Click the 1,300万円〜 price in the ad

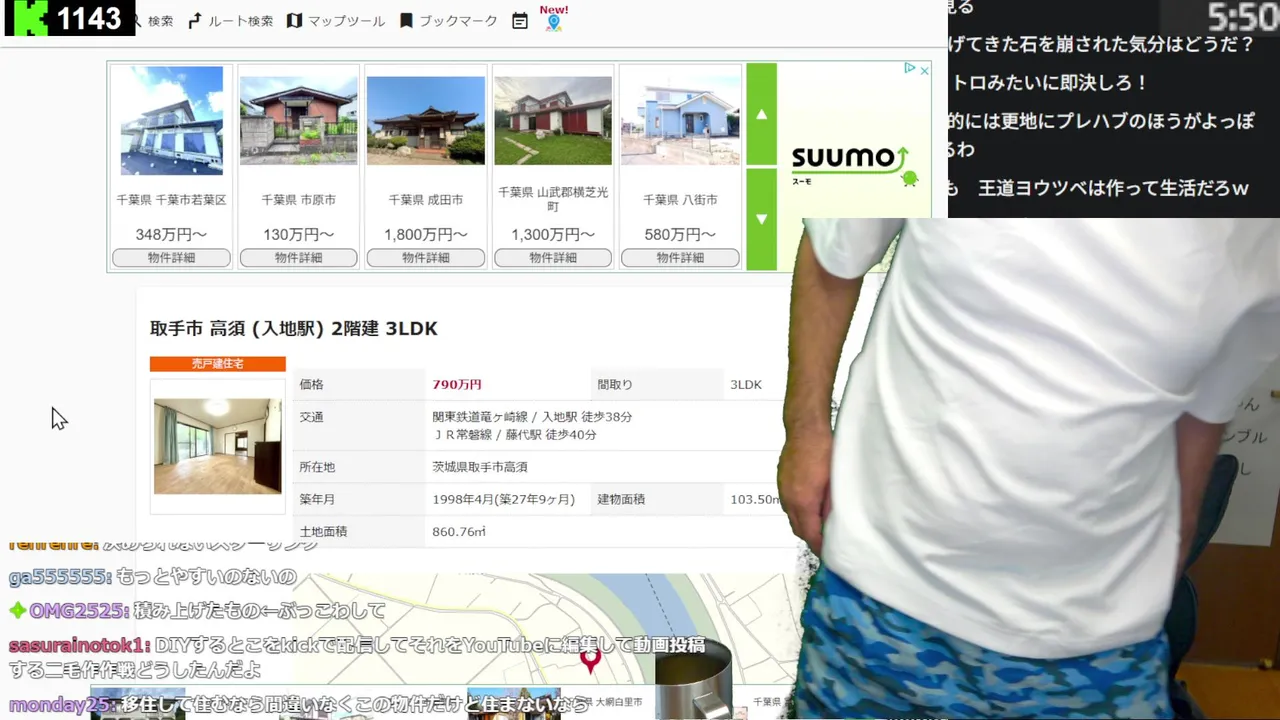click(553, 235)
